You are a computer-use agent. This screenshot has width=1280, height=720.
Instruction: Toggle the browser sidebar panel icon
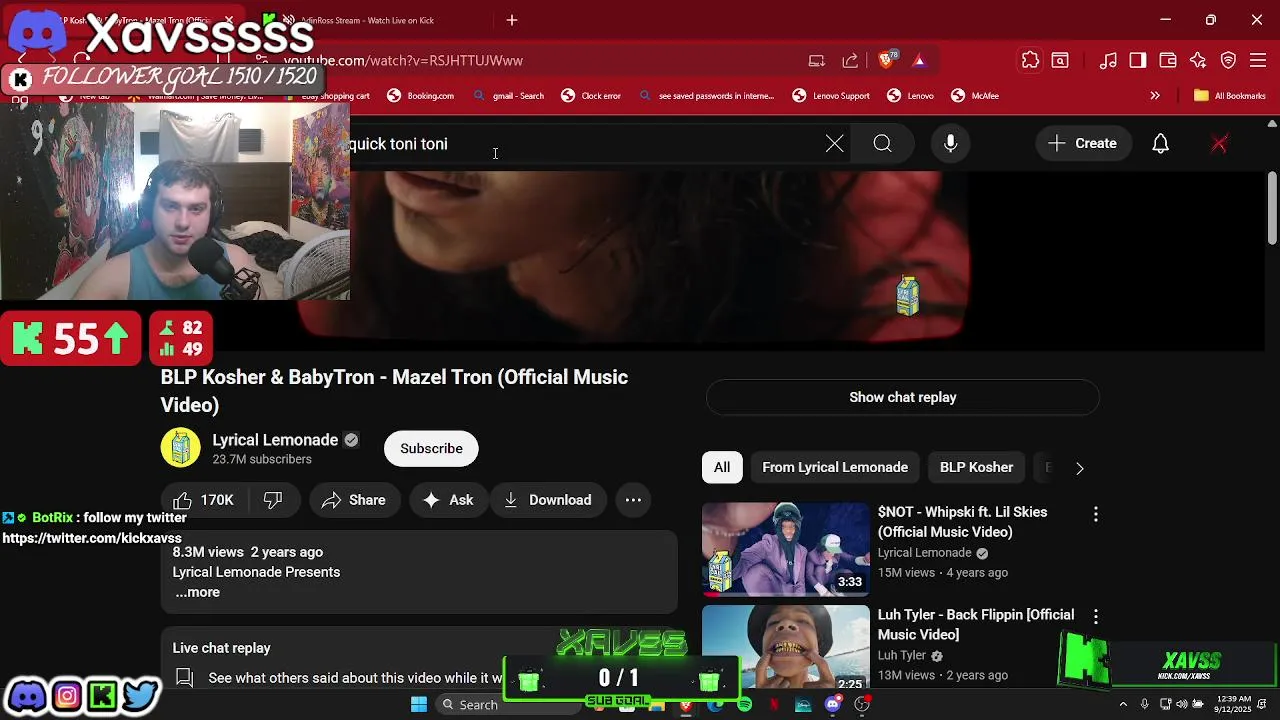click(1138, 61)
